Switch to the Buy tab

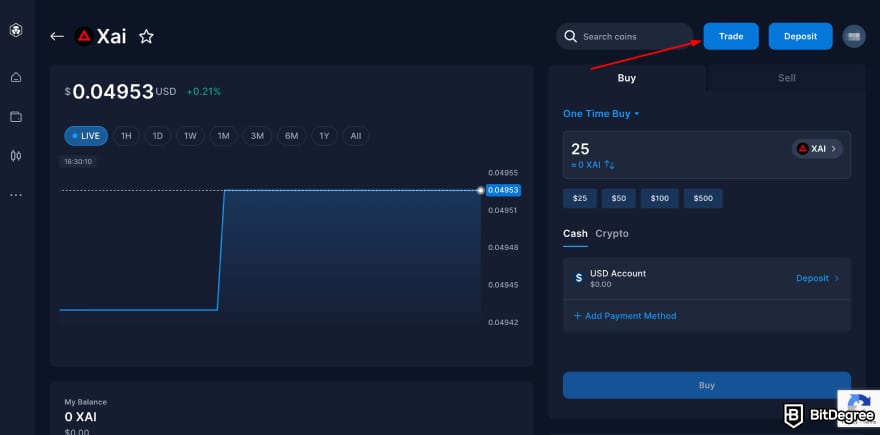(x=627, y=78)
